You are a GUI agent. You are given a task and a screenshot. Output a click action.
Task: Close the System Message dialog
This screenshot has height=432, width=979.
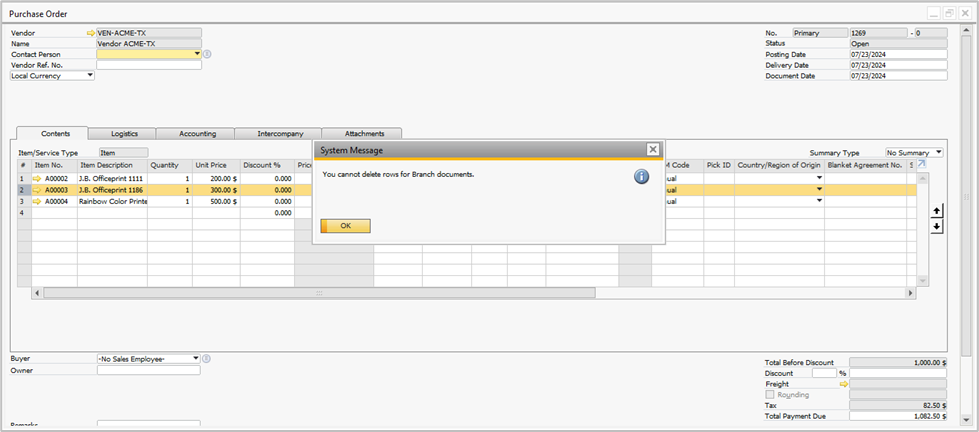pyautogui.click(x=652, y=149)
